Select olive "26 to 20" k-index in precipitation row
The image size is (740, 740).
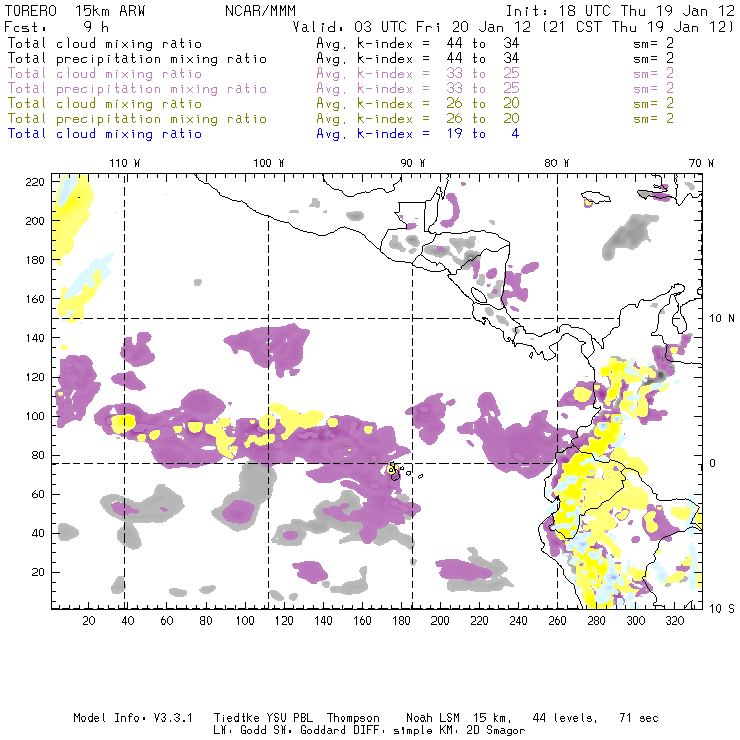(x=483, y=118)
